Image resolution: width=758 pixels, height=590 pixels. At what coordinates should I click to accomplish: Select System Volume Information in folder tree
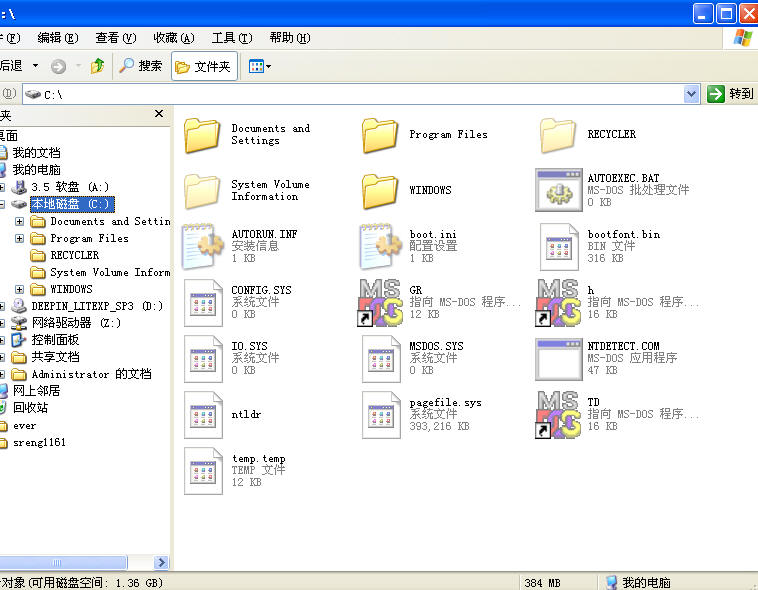pos(110,272)
